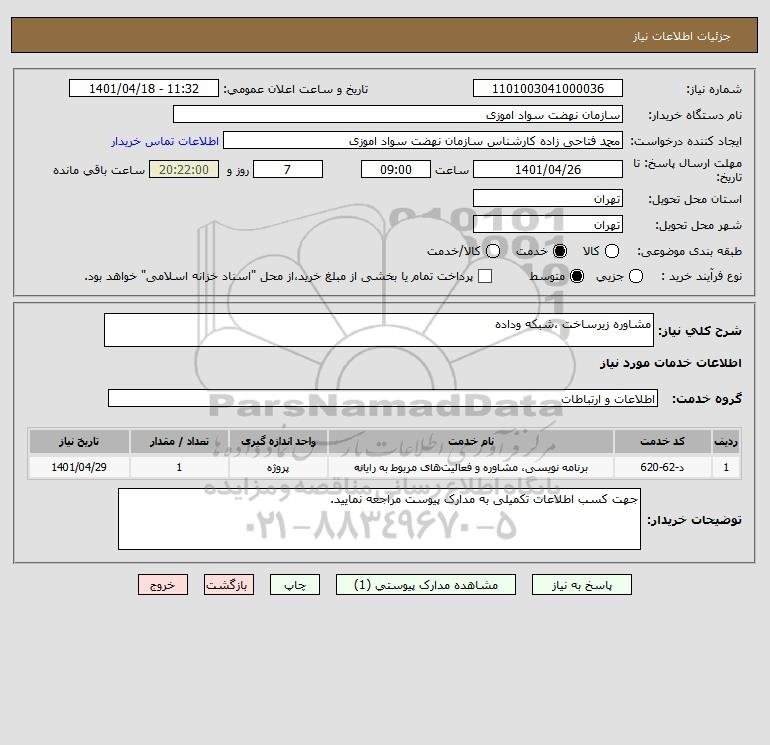Click the buyer organization name field
Image resolution: width=770 pixels, height=745 pixels.
click(398, 114)
